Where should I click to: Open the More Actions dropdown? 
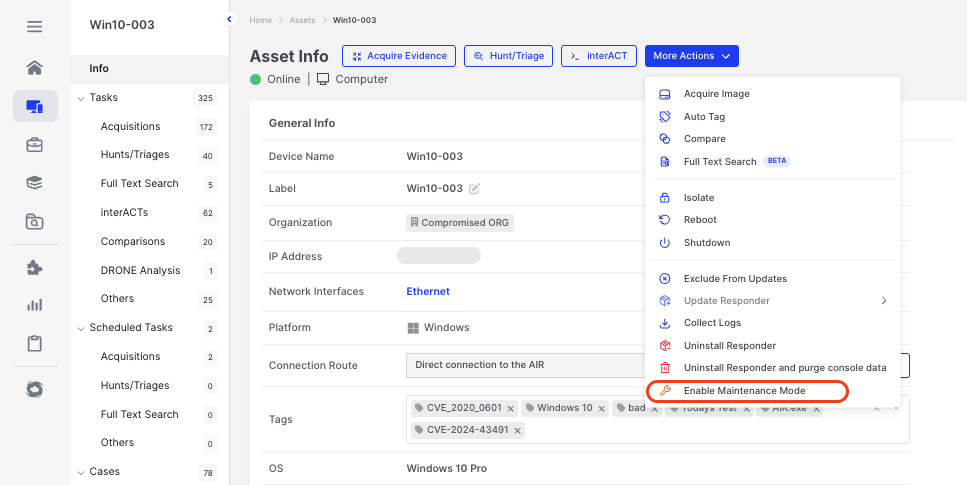tap(691, 56)
